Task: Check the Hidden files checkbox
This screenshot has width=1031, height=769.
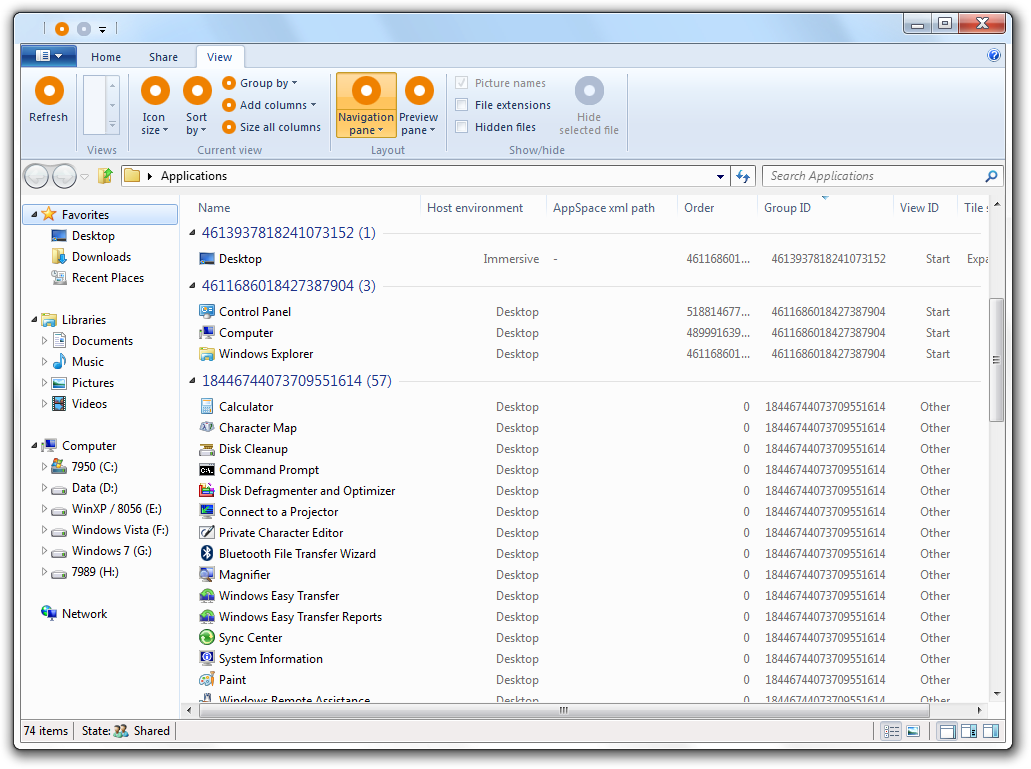Action: [x=462, y=127]
